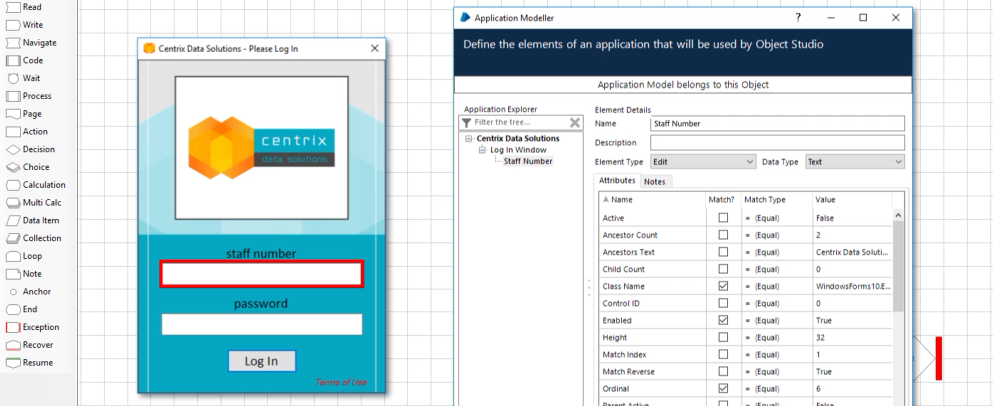Toggle Match checkbox for Height attribute

click(x=723, y=337)
